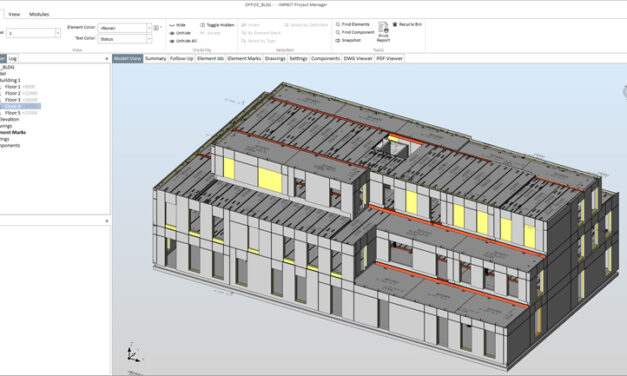
Task: Select Floor 2 in project tree
Action: click(x=12, y=93)
